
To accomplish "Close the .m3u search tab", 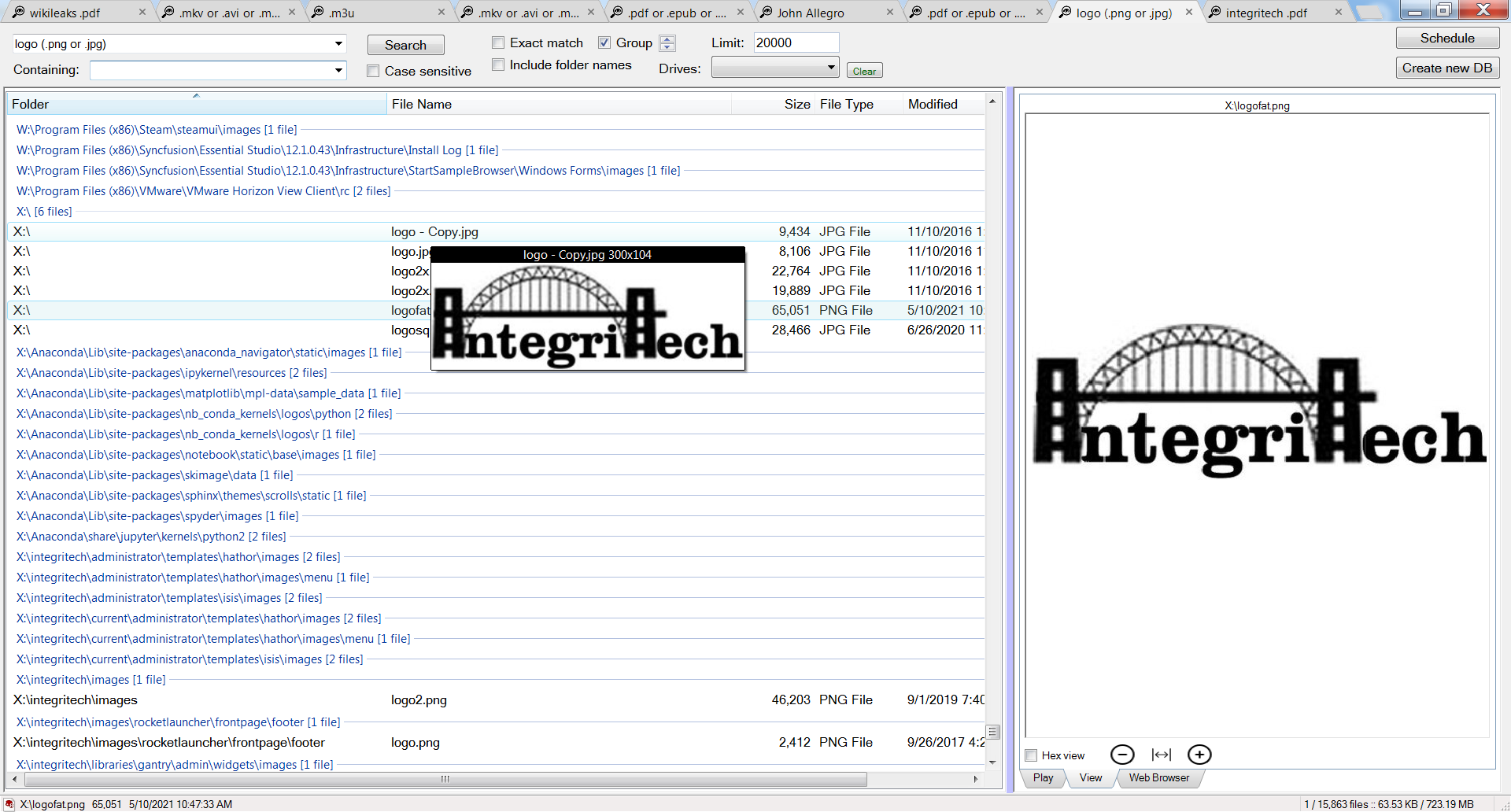I will 441,12.
